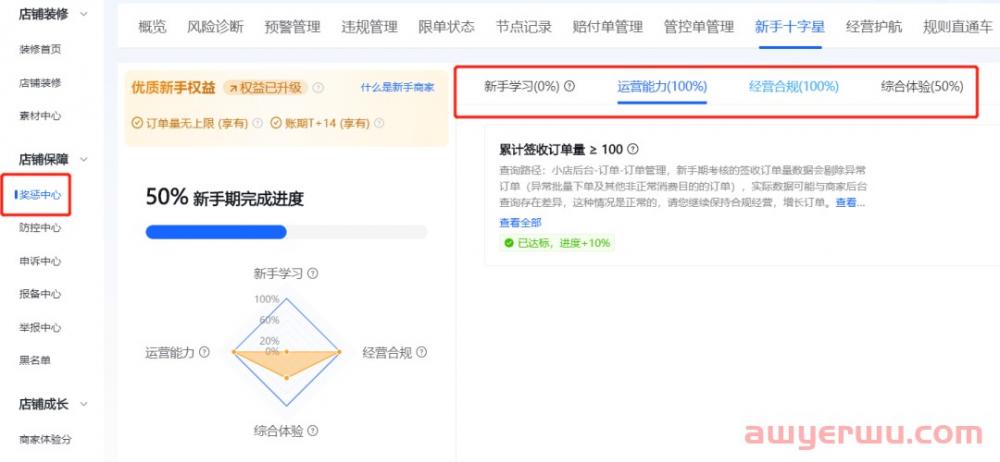1000x462 pixels.
Task: Click help icon next to radar label 综合体验
Action: 313,431
